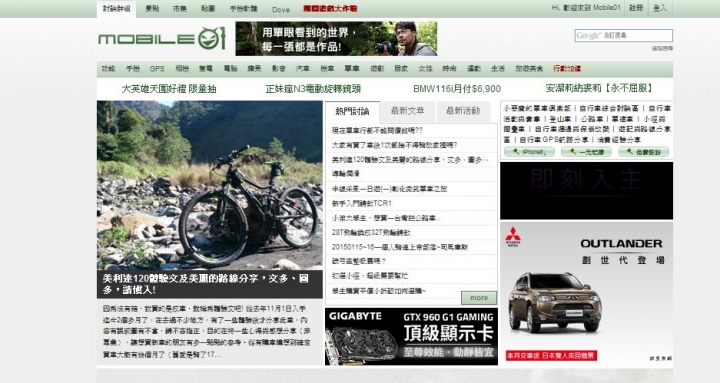Open the 討論群組 top tab
720x383 pixels.
[x=117, y=9]
